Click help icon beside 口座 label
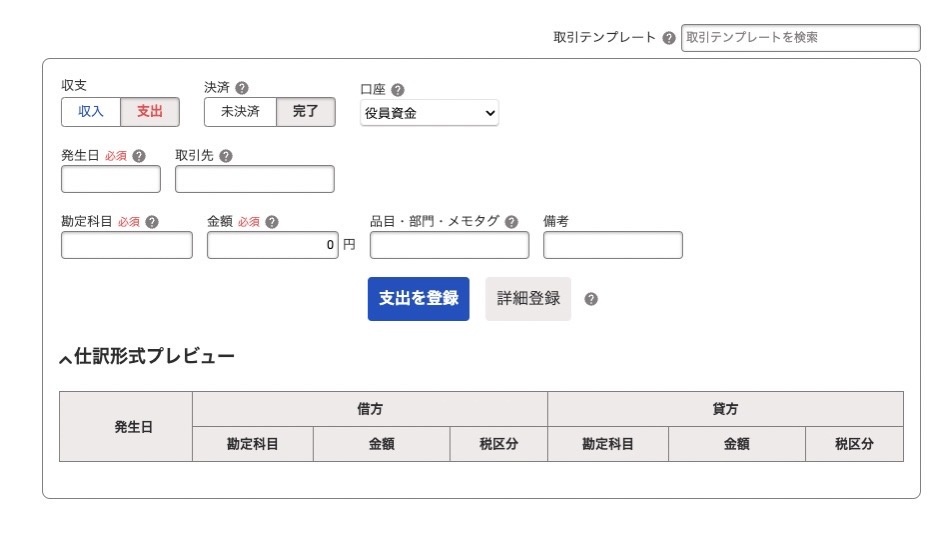This screenshot has width=952, height=546. [398, 90]
